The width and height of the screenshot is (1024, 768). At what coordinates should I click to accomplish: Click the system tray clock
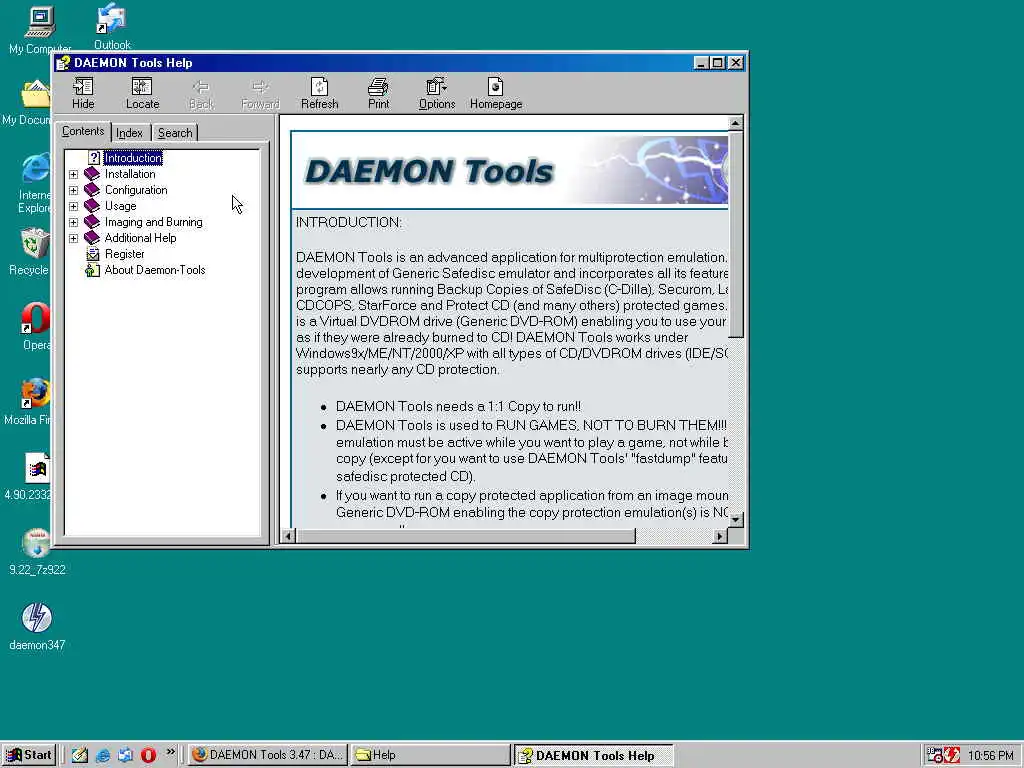pyautogui.click(x=991, y=756)
